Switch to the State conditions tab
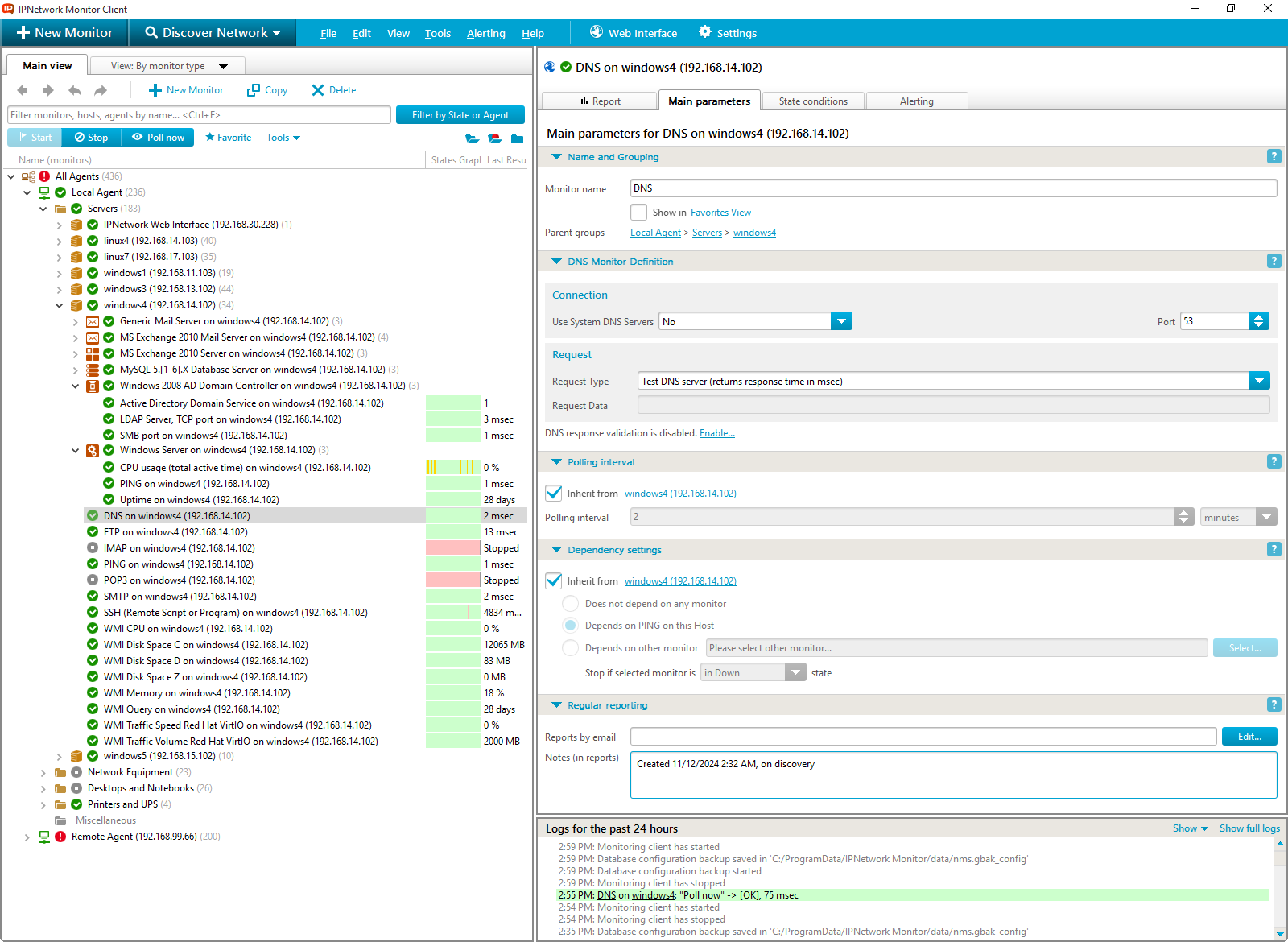 coord(813,101)
